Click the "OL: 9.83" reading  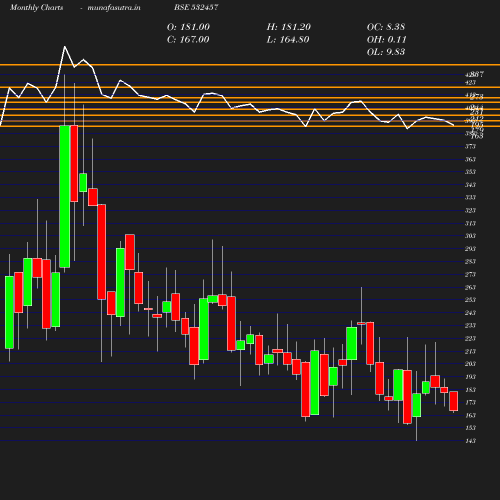click(386, 52)
